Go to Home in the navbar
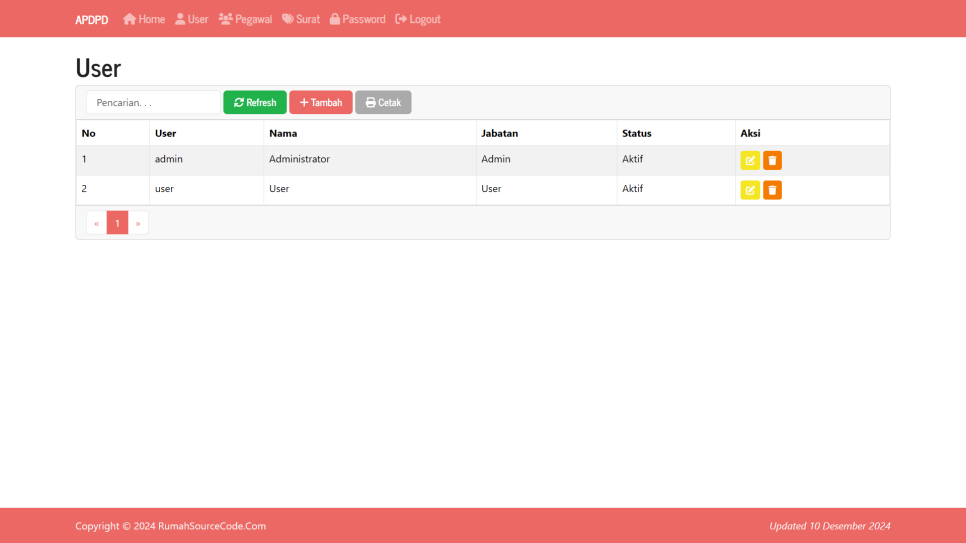The width and height of the screenshot is (966, 543). 144,19
